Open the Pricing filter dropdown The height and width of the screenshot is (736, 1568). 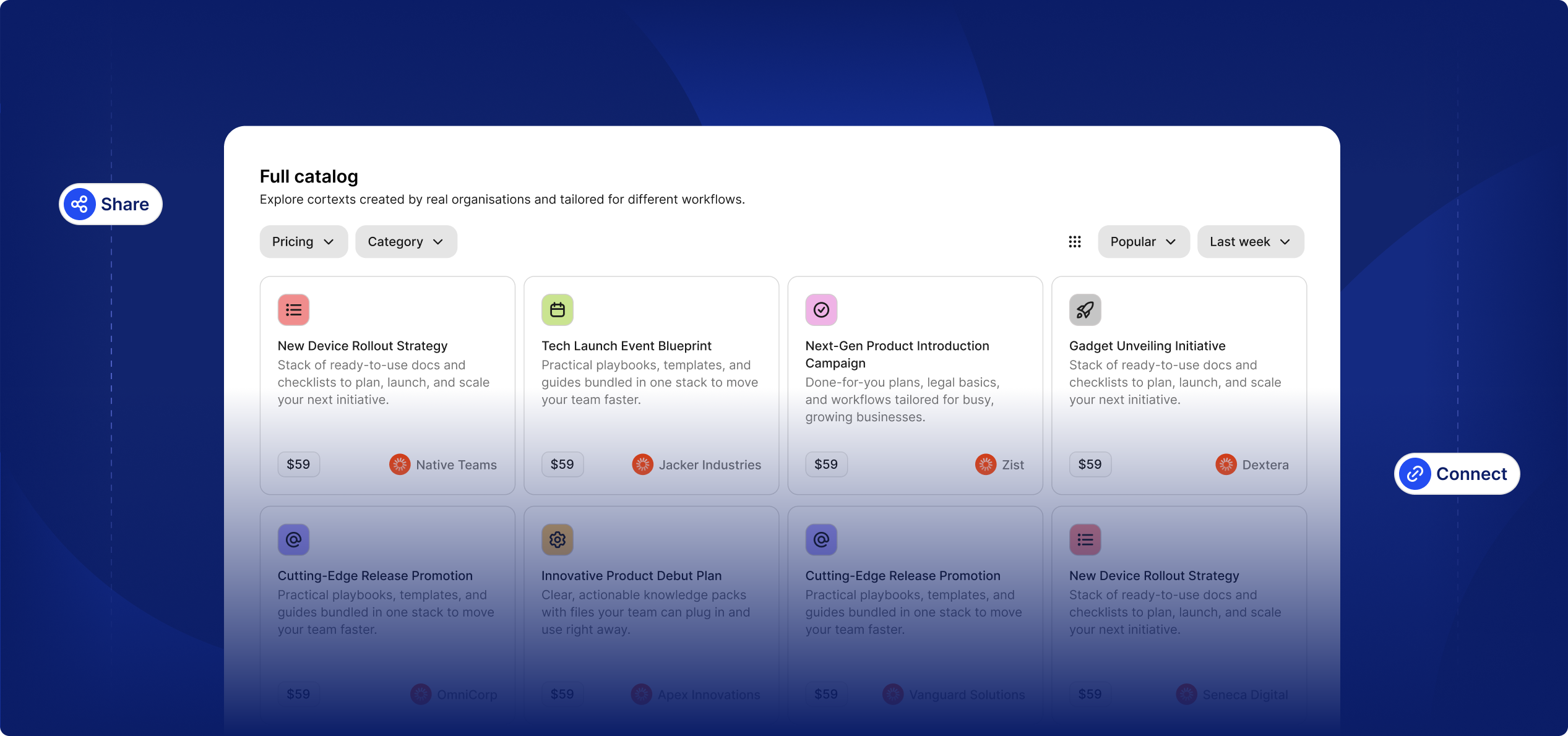(303, 242)
